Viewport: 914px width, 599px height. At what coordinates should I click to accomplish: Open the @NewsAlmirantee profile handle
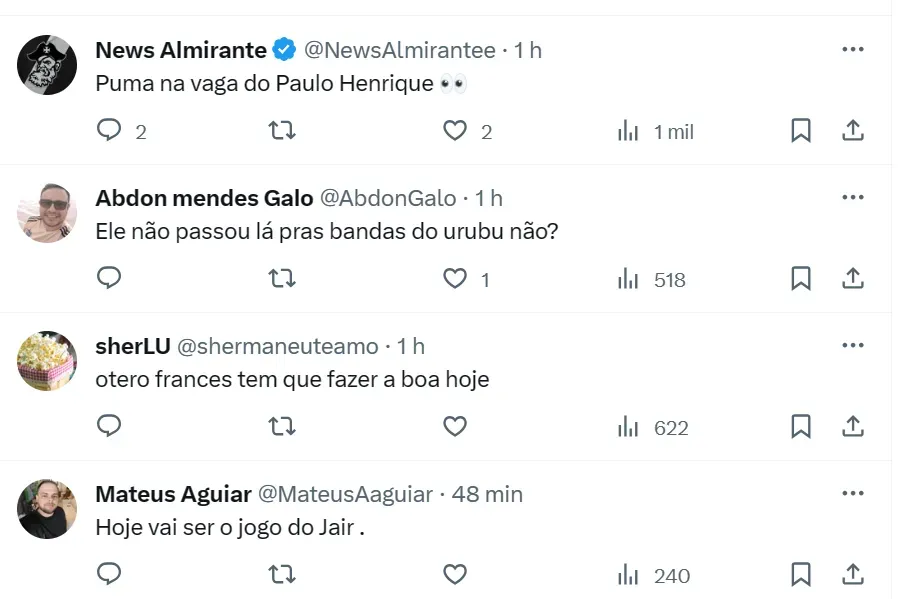(399, 50)
